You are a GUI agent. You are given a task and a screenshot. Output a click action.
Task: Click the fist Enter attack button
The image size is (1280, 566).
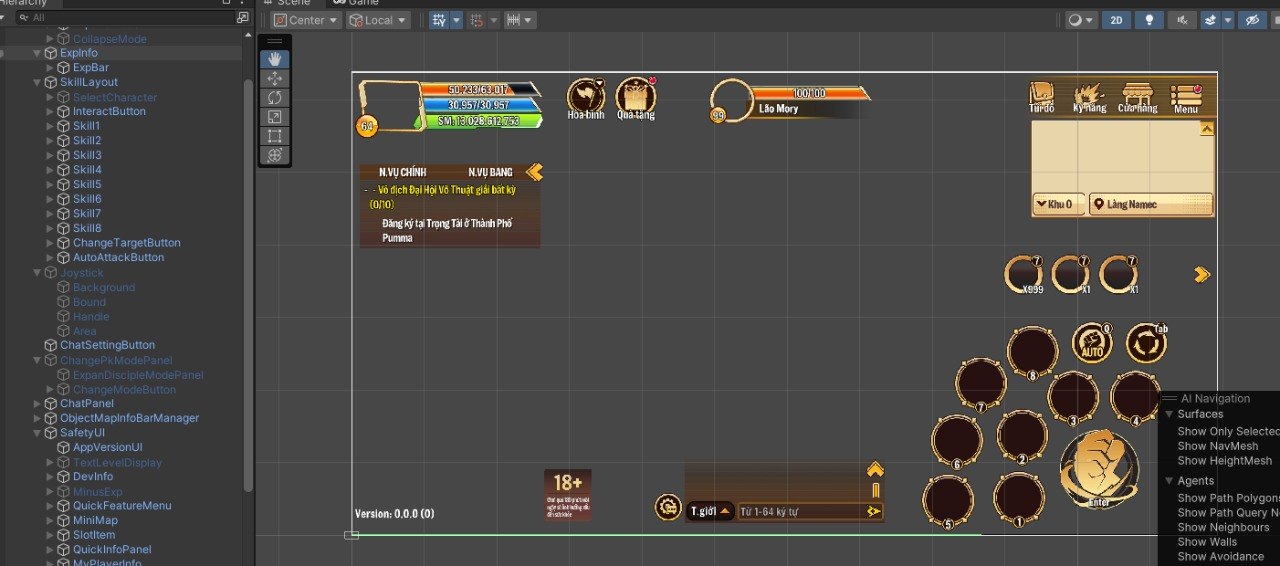coord(1098,468)
